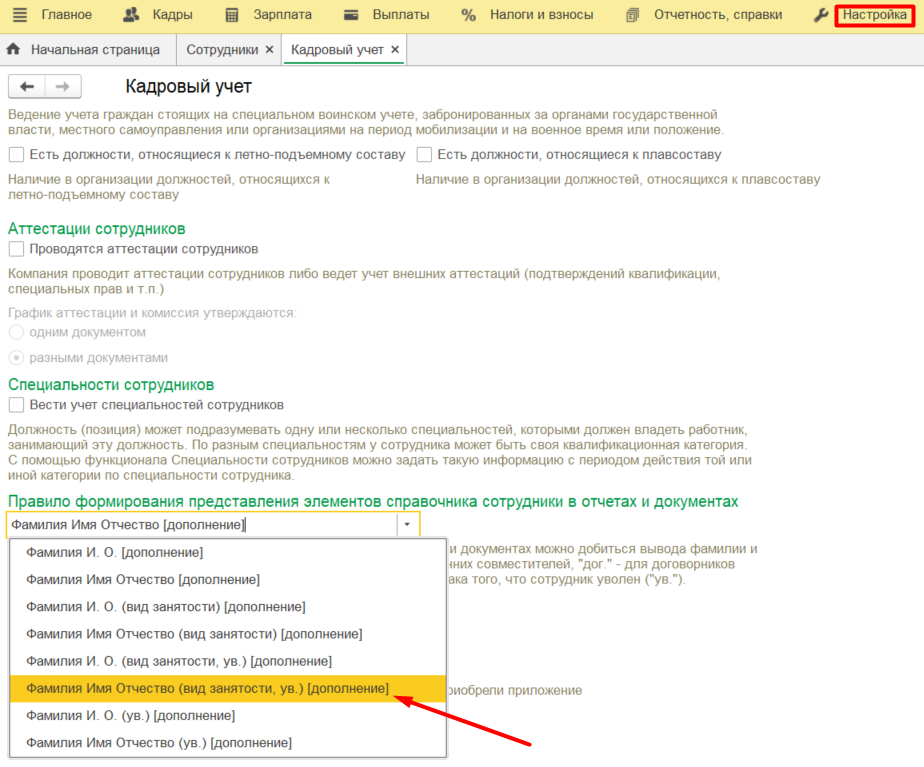Image resolution: width=924 pixels, height=767 pixels.
Task: Open the Отчетность, справки section
Action: [718, 15]
